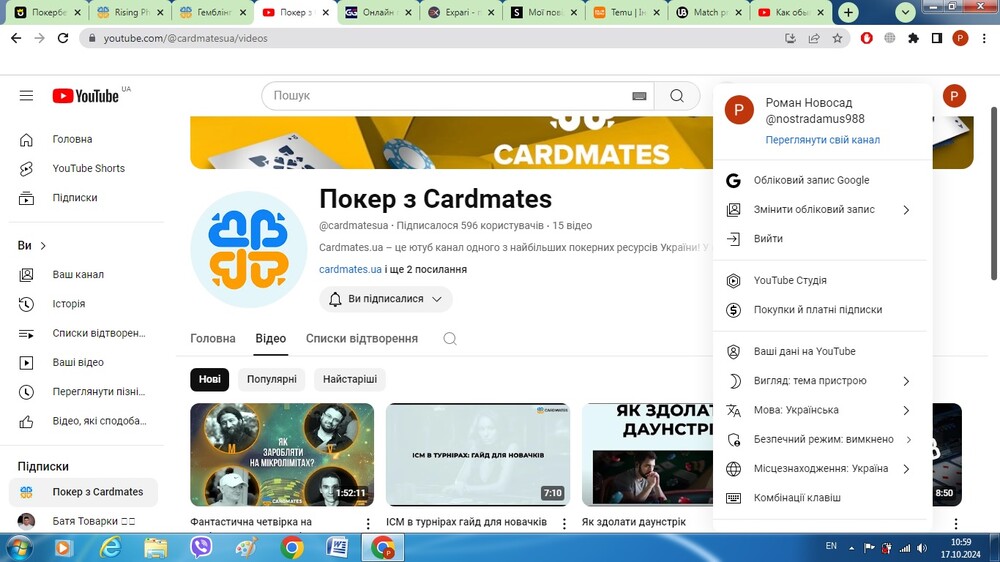This screenshot has height=562, width=1000.
Task: Select the Найстаріші filter chip
Action: 349,380
